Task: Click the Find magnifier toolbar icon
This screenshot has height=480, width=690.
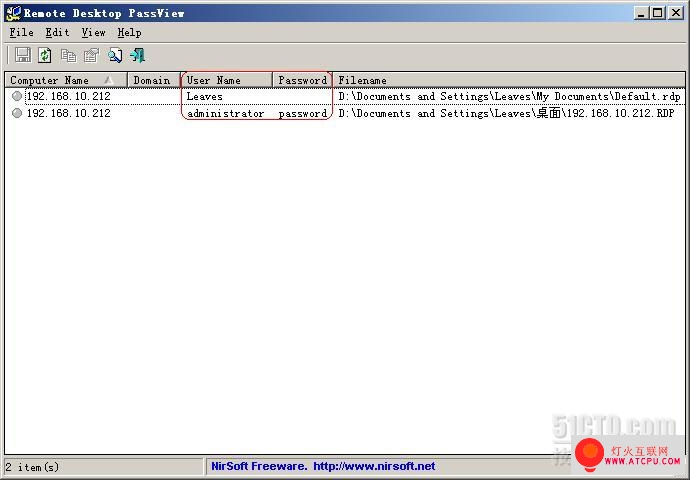Action: pyautogui.click(x=115, y=55)
